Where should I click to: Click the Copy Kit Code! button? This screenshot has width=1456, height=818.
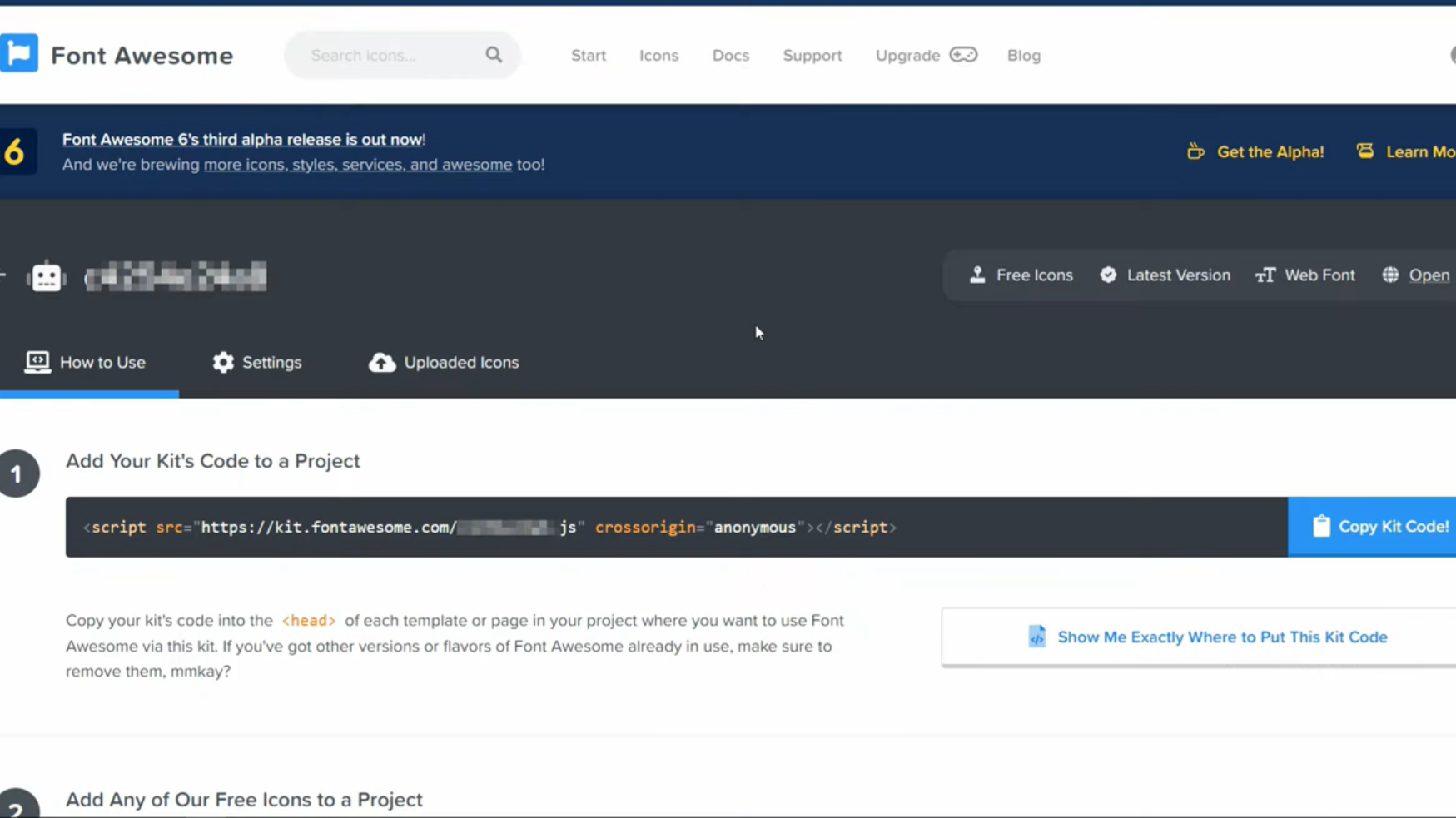pyautogui.click(x=1372, y=527)
